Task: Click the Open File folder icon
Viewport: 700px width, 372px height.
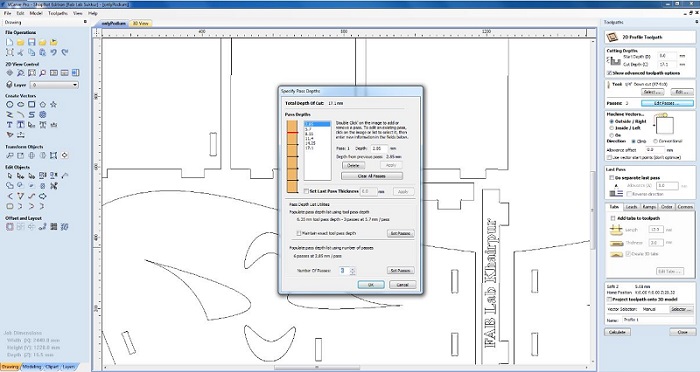Action: pyautogui.click(x=21, y=42)
